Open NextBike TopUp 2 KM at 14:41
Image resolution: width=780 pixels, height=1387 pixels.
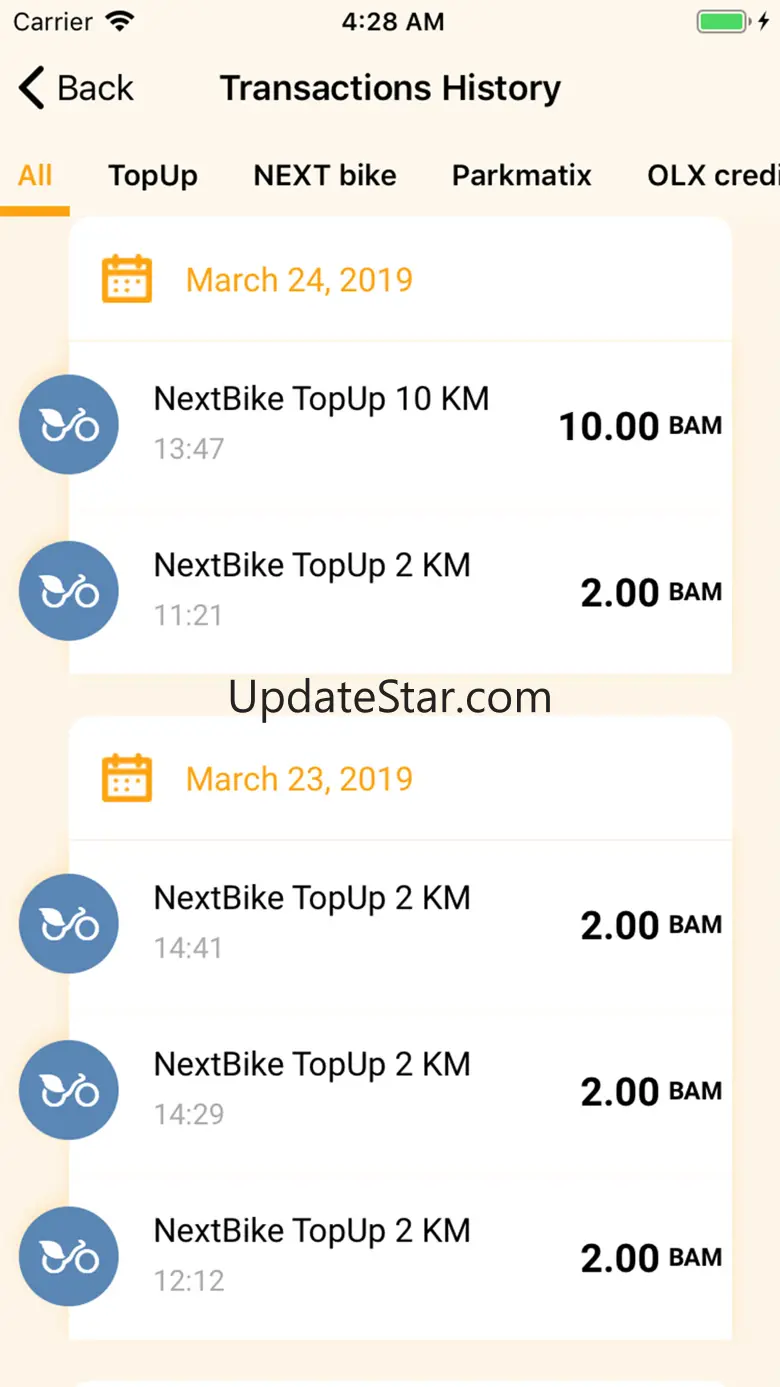click(400, 924)
